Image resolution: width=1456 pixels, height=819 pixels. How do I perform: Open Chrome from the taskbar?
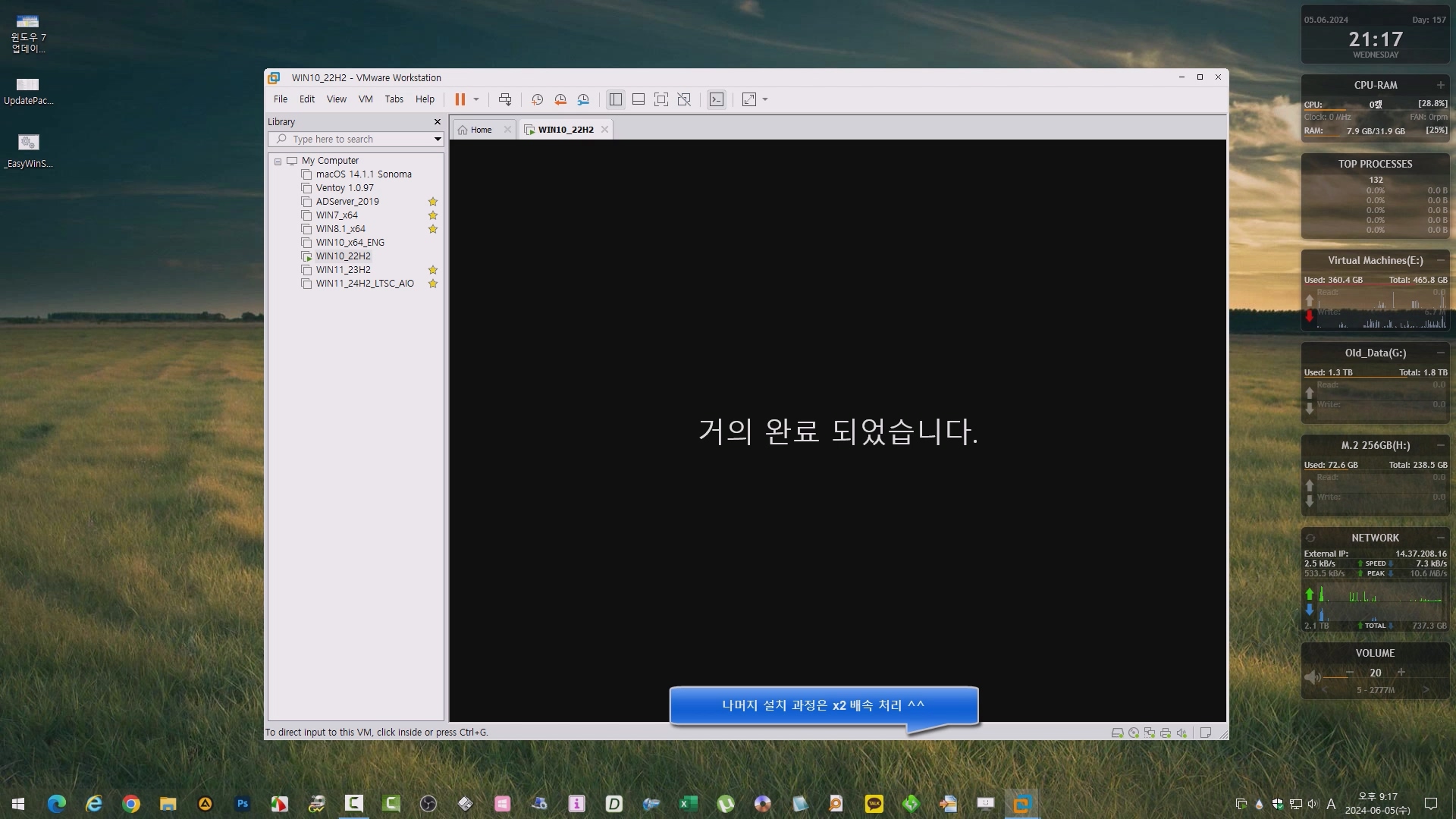tap(131, 804)
